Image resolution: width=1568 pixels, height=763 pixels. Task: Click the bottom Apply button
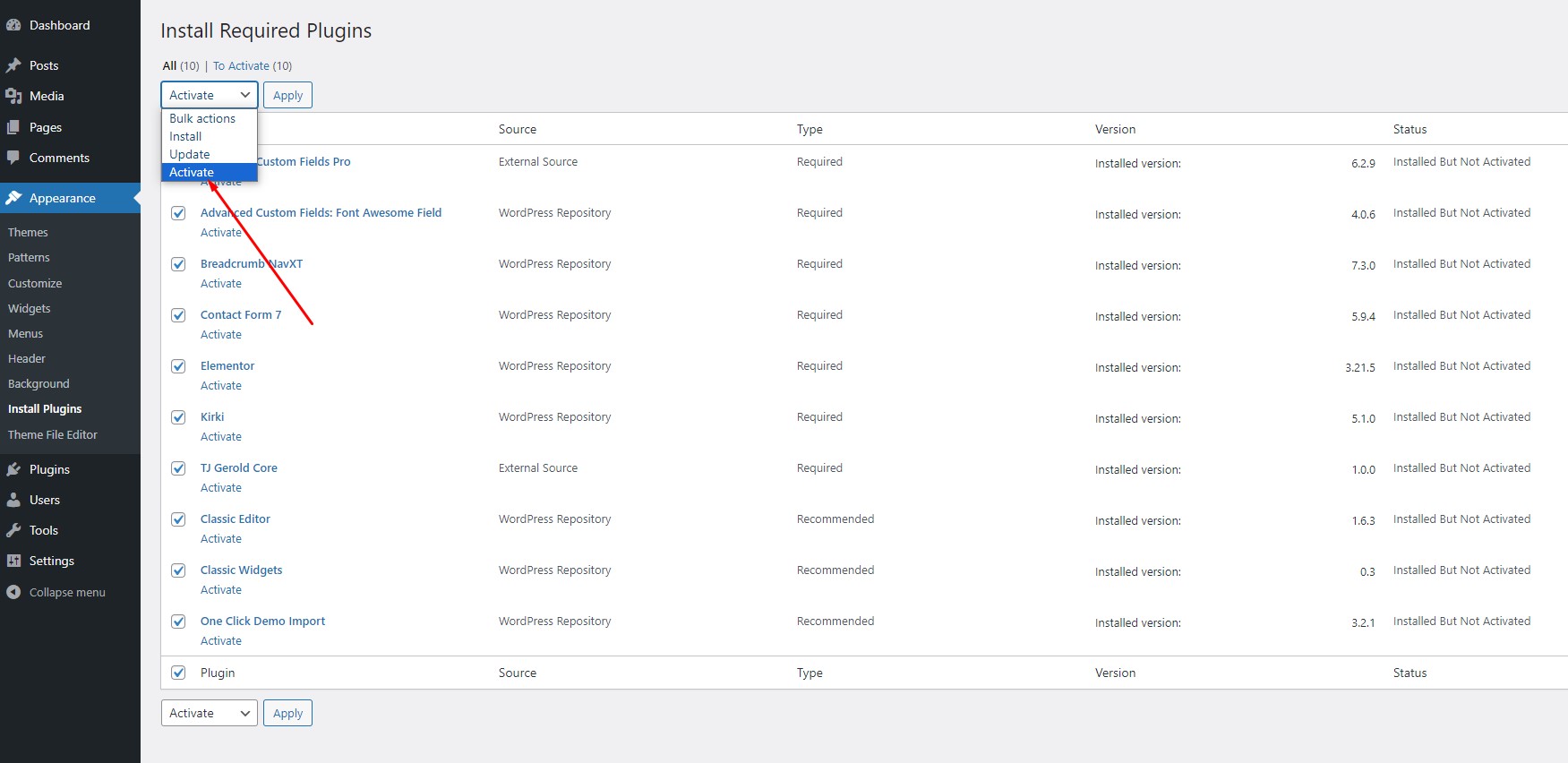(287, 713)
